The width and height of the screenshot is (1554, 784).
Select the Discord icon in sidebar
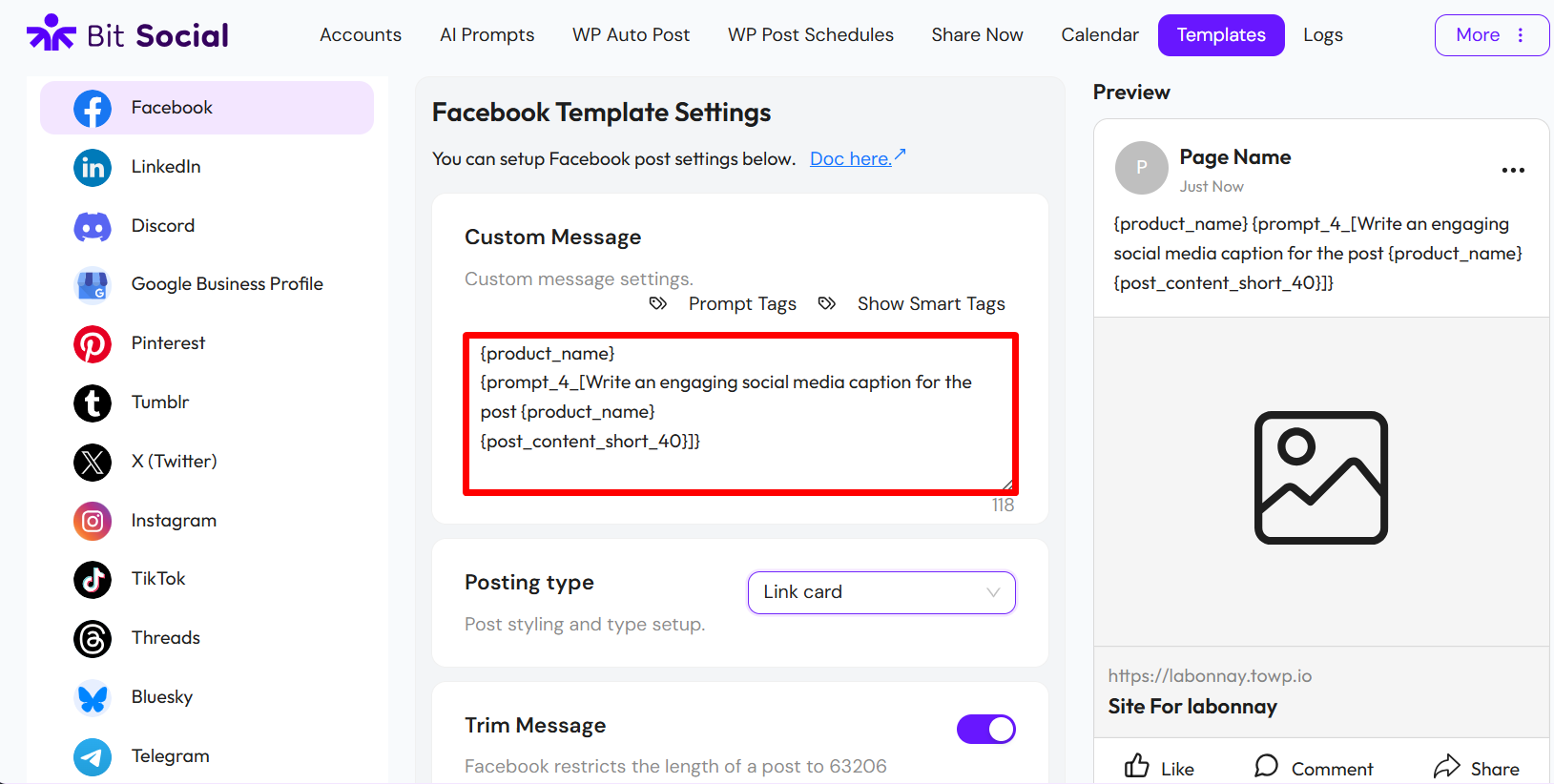pyautogui.click(x=93, y=226)
